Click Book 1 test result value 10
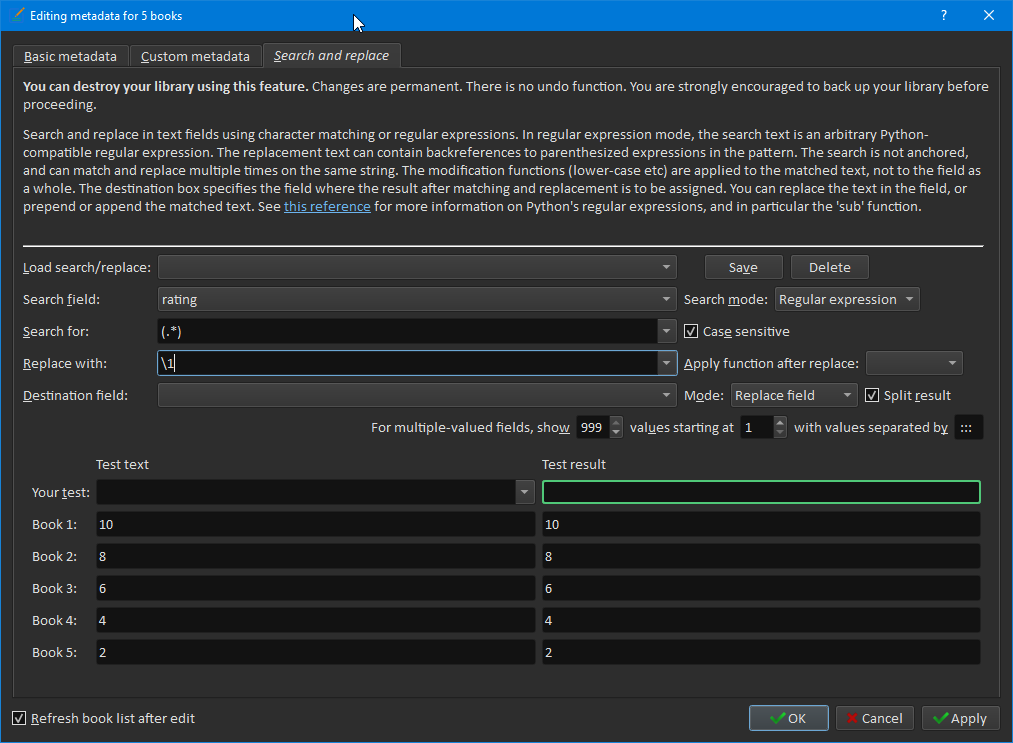The width and height of the screenshot is (1013, 743). coord(761,525)
